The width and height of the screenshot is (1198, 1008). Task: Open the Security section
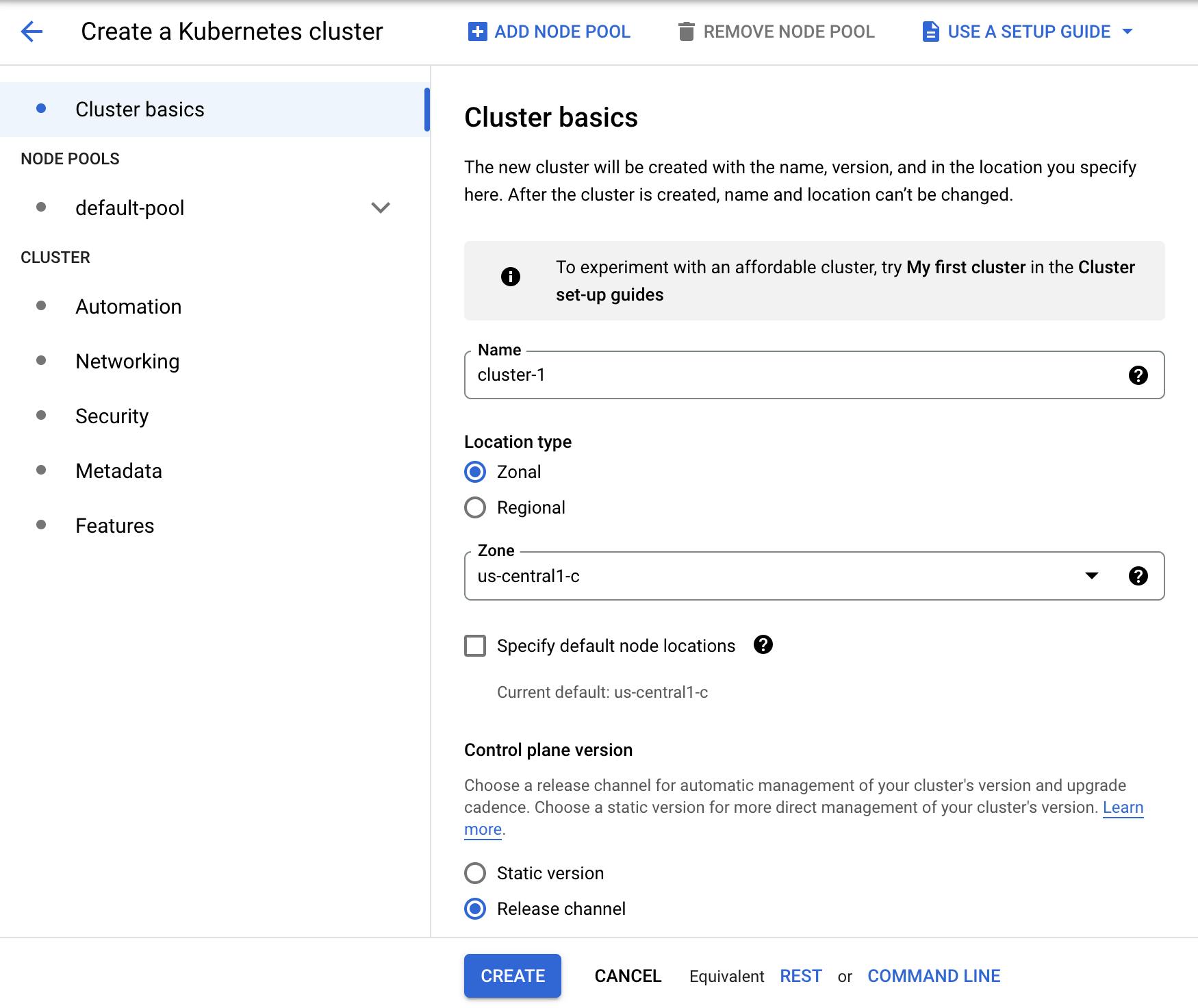pos(112,416)
